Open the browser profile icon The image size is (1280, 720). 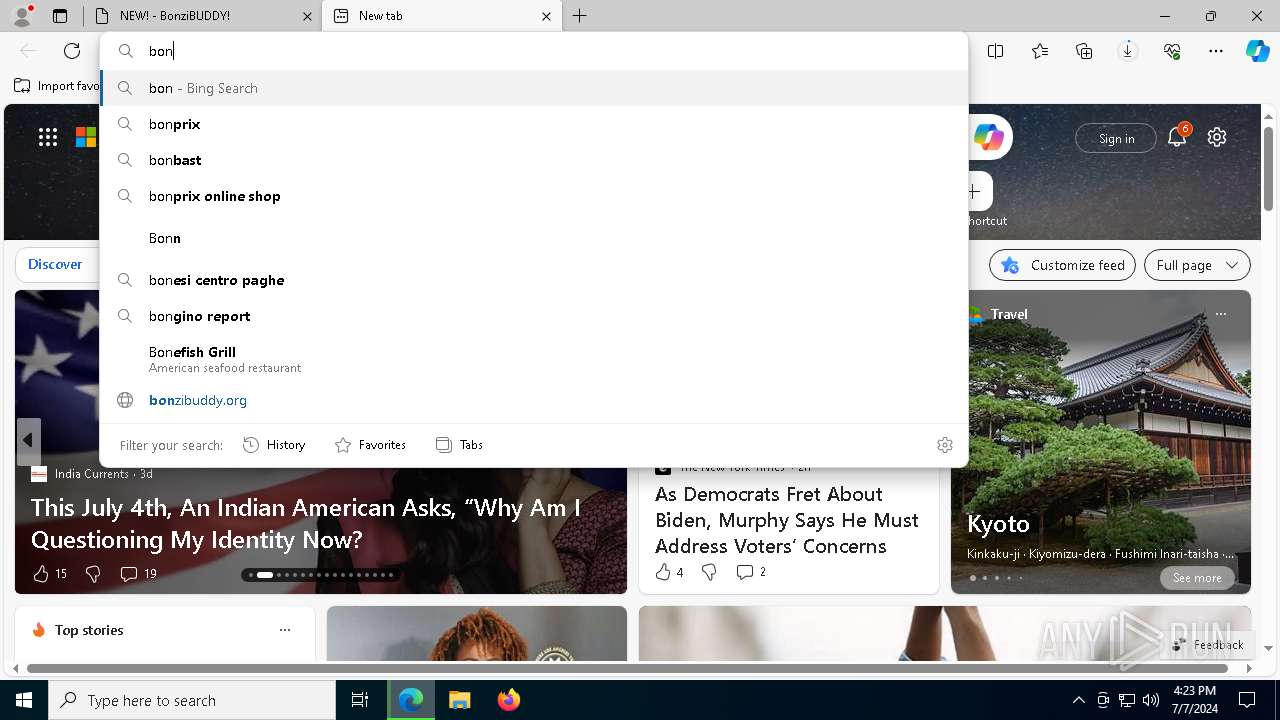pyautogui.click(x=22, y=16)
